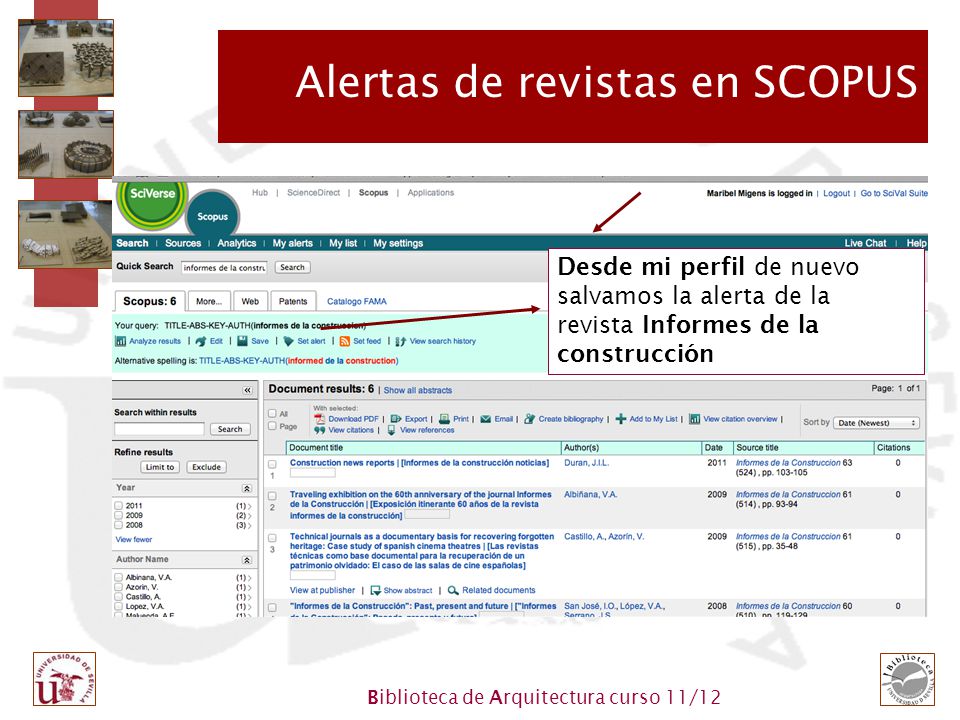960x720 pixels.
Task: Click the Edit query icon
Action: [x=200, y=341]
